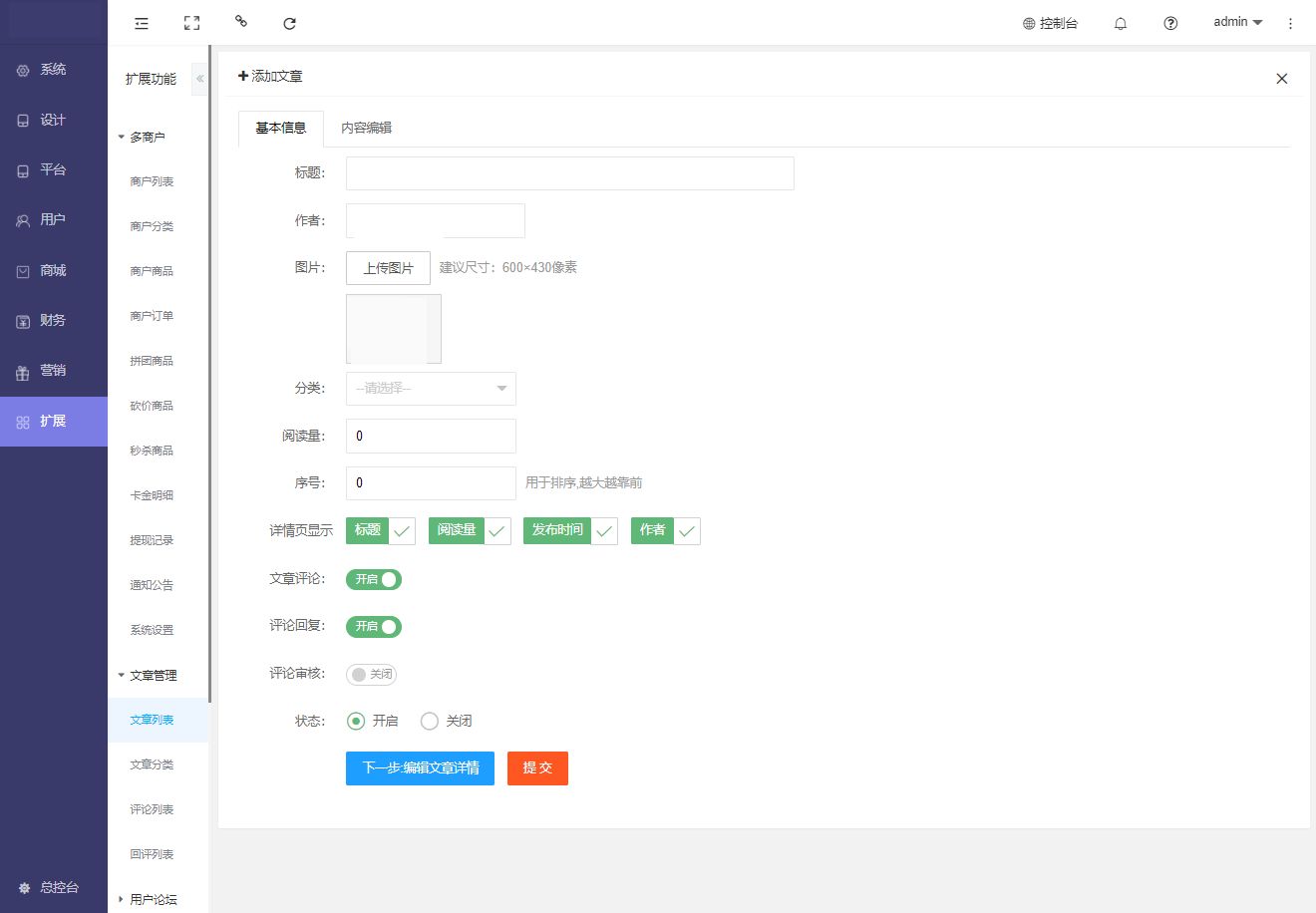This screenshot has width=1316, height=913.
Task: Collapse the side menu with hamburger icon
Action: (x=142, y=23)
